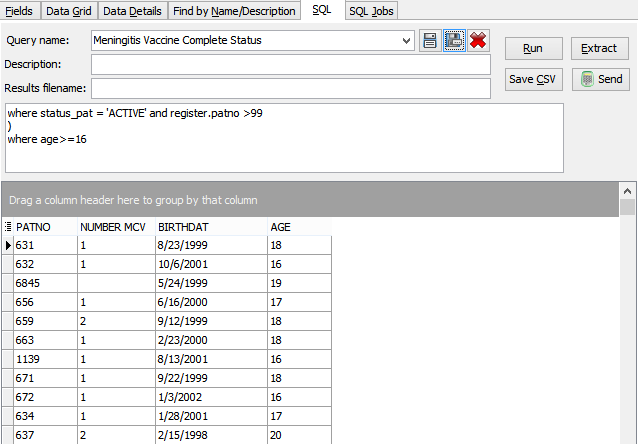Sort by the BIRTHDAT column header
The height and width of the screenshot is (444, 638).
pyautogui.click(x=211, y=227)
